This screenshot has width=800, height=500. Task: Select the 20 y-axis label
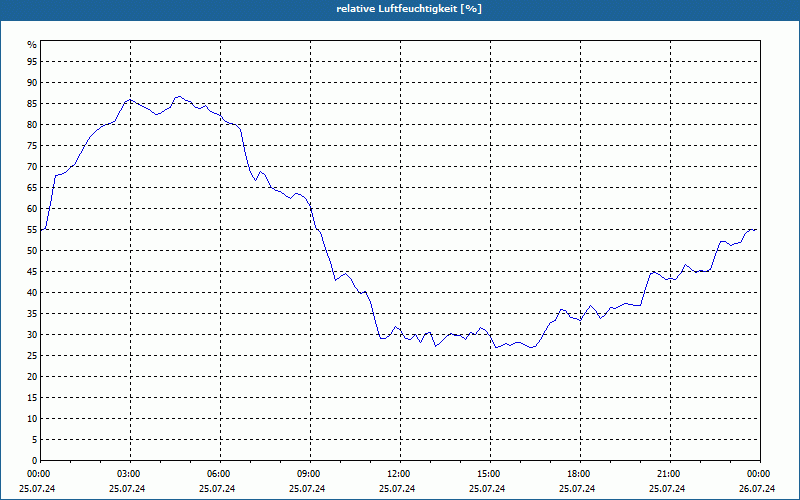click(32, 377)
